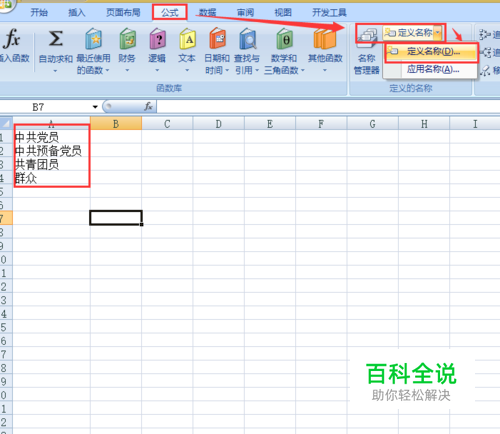
Task: Expand the Define Name dropdown arrow
Action: click(438, 33)
